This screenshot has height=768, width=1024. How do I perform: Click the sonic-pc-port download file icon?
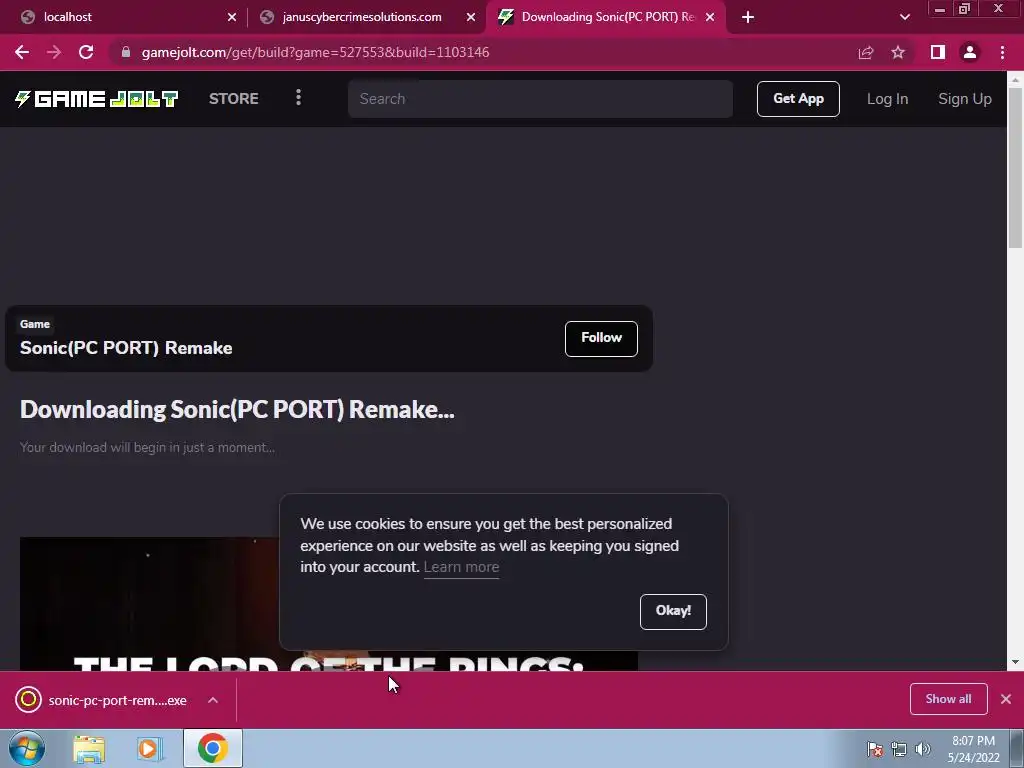pos(28,699)
